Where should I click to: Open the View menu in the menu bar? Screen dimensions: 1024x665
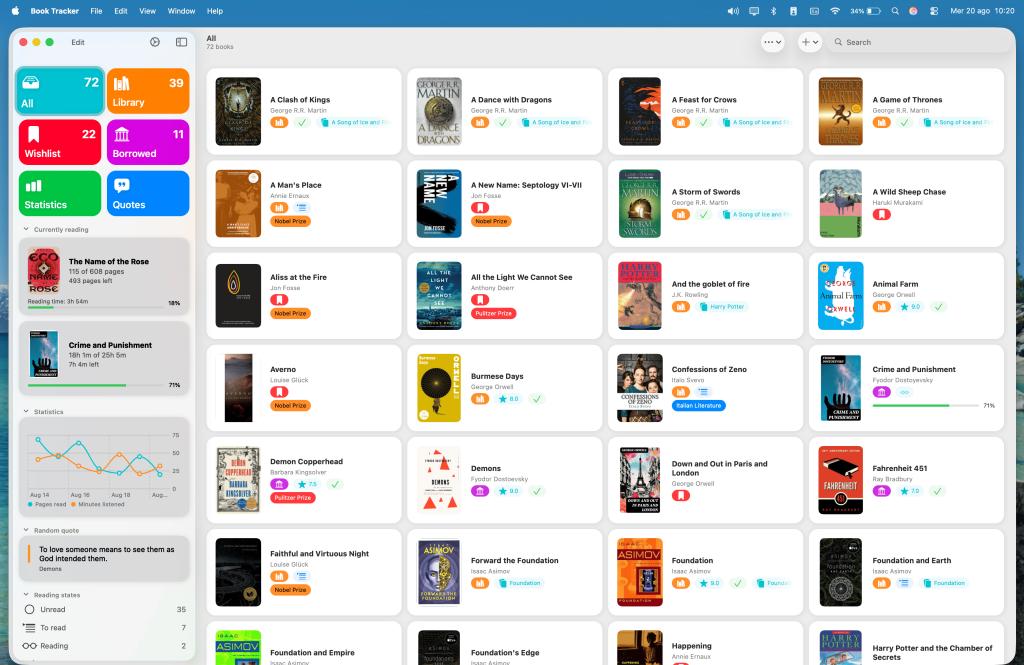(147, 11)
